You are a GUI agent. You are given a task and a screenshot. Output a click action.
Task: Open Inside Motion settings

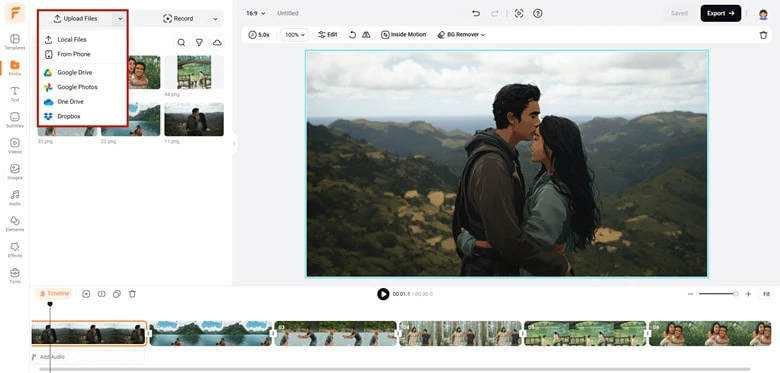coord(403,35)
